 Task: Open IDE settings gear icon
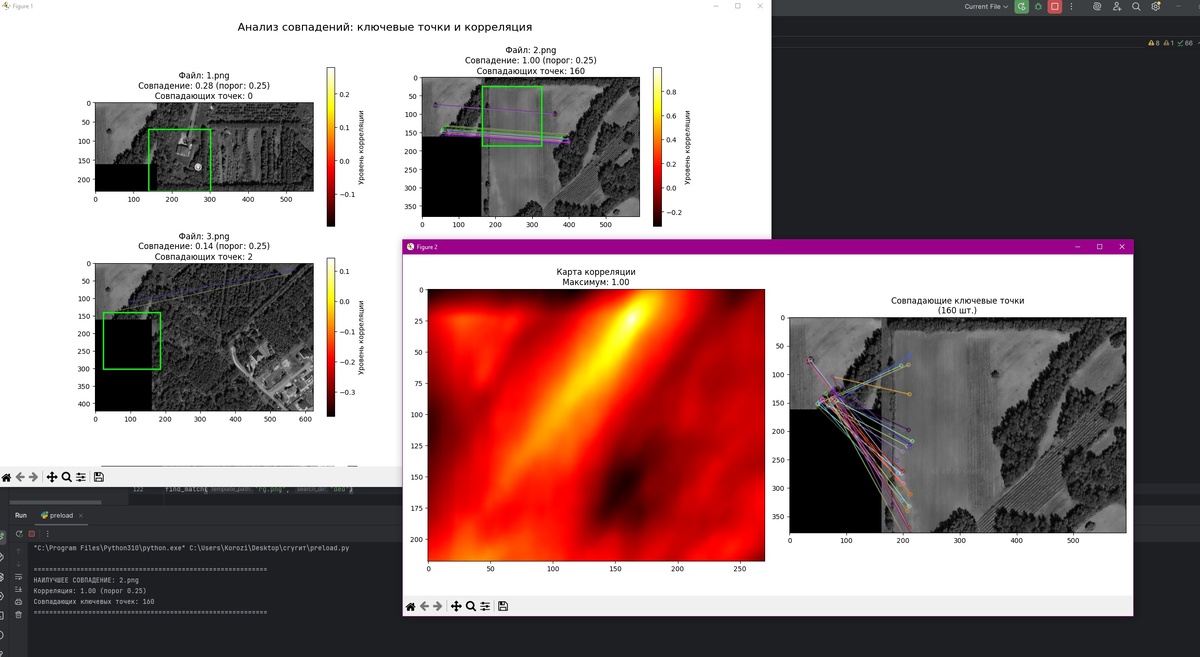[1156, 6]
